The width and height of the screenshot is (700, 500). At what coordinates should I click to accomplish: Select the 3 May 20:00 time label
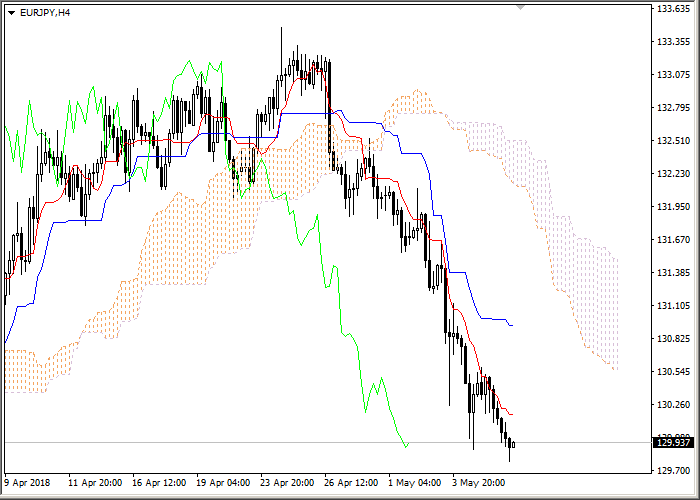click(x=480, y=482)
